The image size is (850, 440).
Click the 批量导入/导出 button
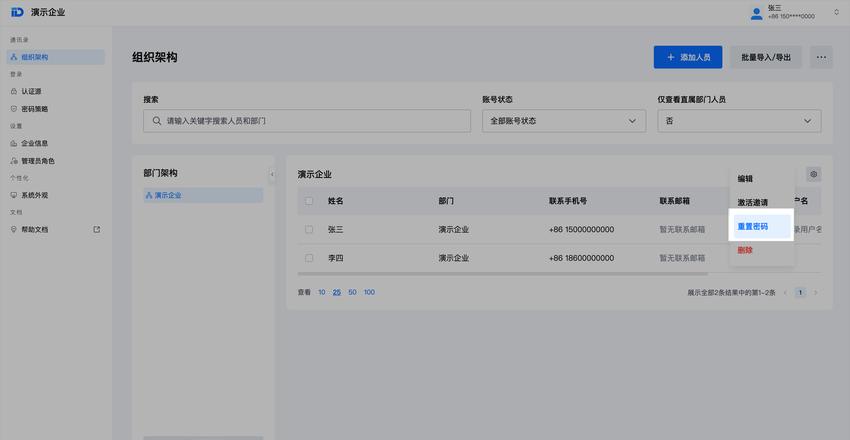(x=766, y=57)
